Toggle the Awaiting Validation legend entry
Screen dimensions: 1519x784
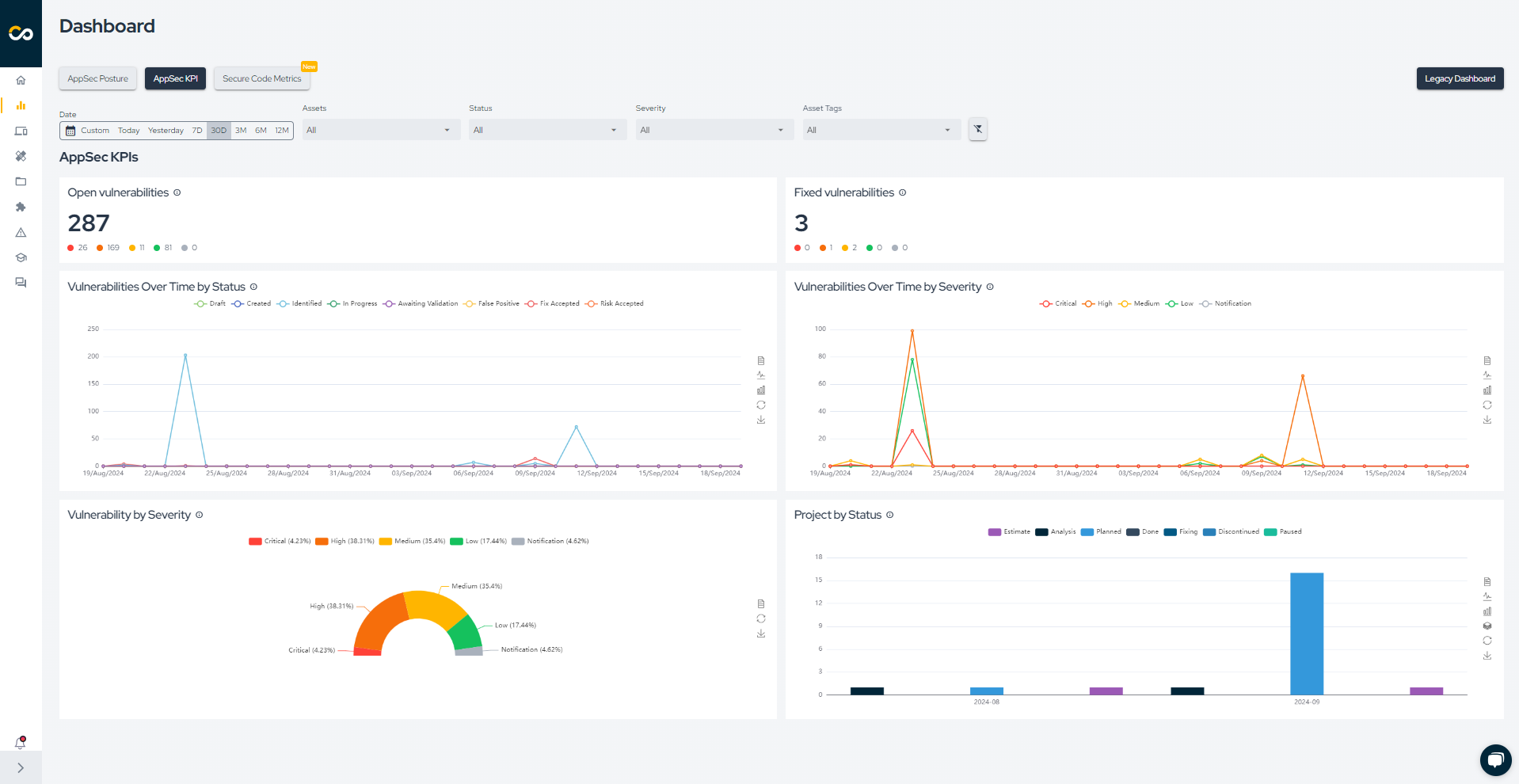coord(421,303)
